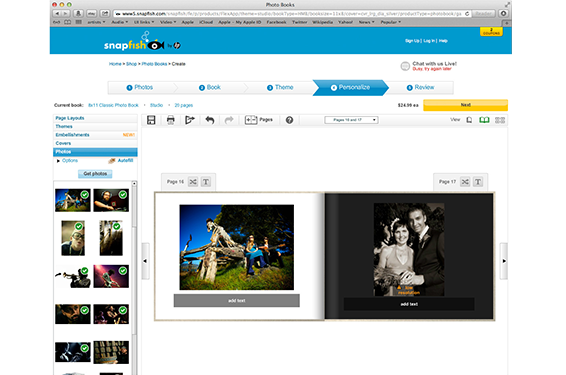Go to Photos step in wizard

(x=140, y=87)
